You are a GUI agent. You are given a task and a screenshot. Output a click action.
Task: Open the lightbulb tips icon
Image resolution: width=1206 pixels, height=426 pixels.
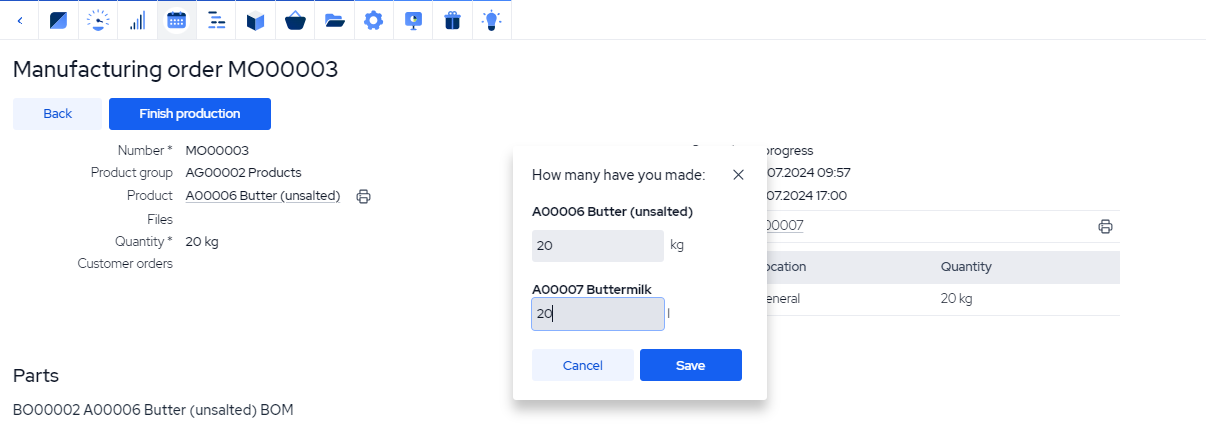pos(491,20)
